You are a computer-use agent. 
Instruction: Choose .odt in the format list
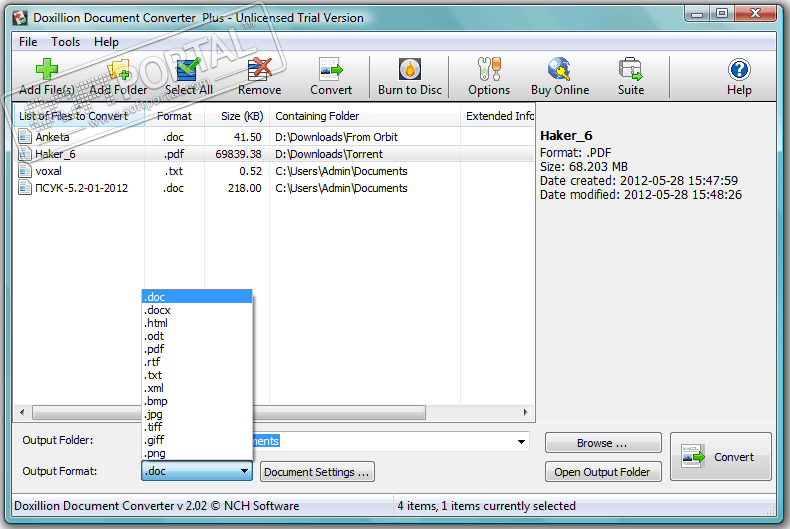click(197, 336)
